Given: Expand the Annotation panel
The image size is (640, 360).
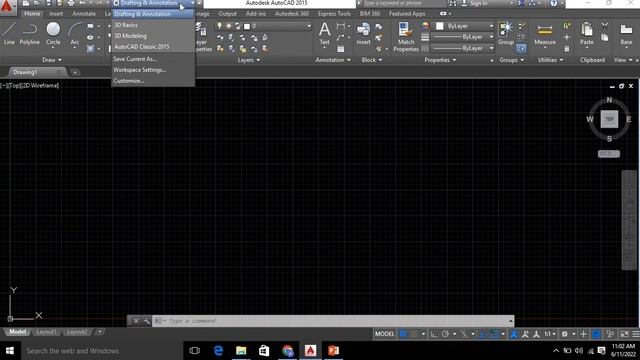Looking at the screenshot, I should [333, 60].
